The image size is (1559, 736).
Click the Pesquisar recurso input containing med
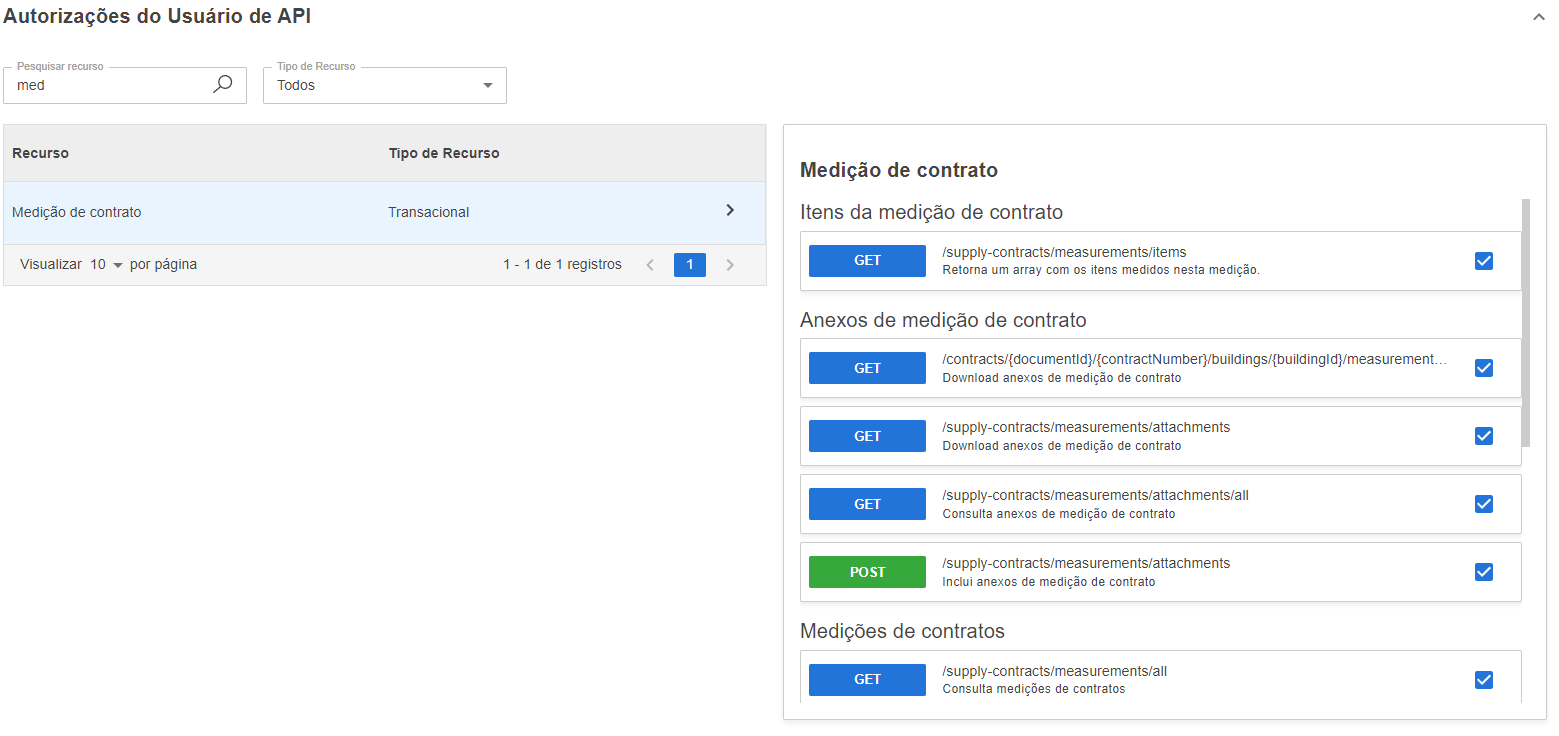click(x=110, y=85)
